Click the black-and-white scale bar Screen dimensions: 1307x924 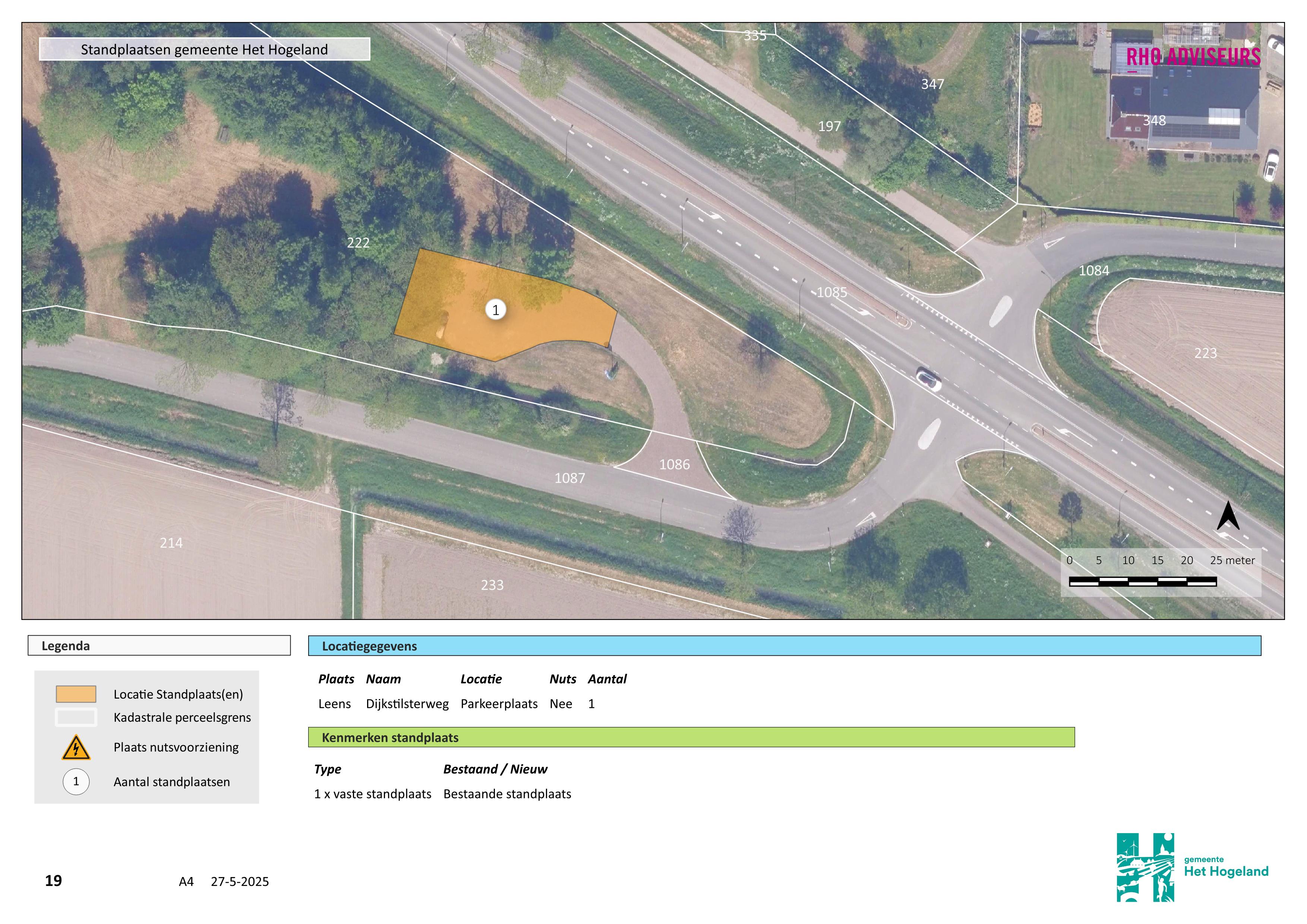pos(1143,582)
